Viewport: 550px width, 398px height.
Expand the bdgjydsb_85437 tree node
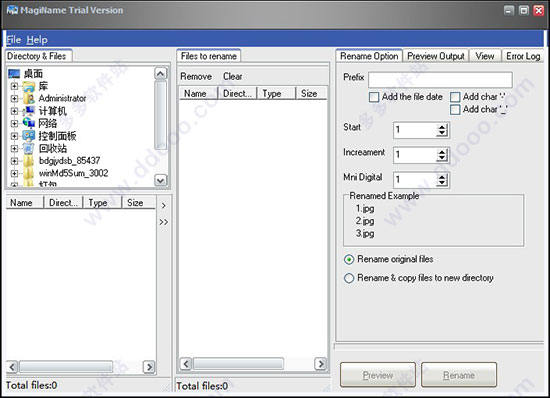[x=14, y=161]
